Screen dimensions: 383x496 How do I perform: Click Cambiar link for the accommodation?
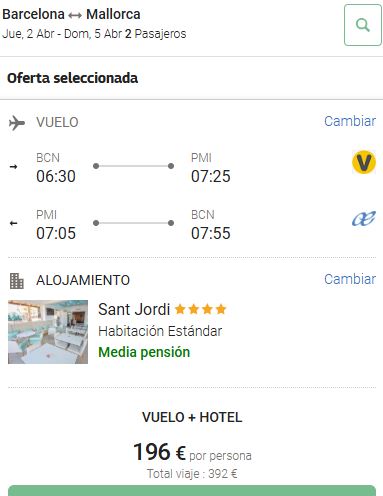click(350, 279)
